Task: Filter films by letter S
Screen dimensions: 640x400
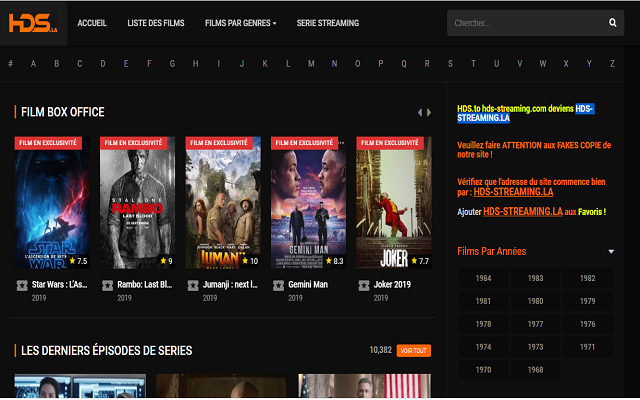Action: (450, 64)
